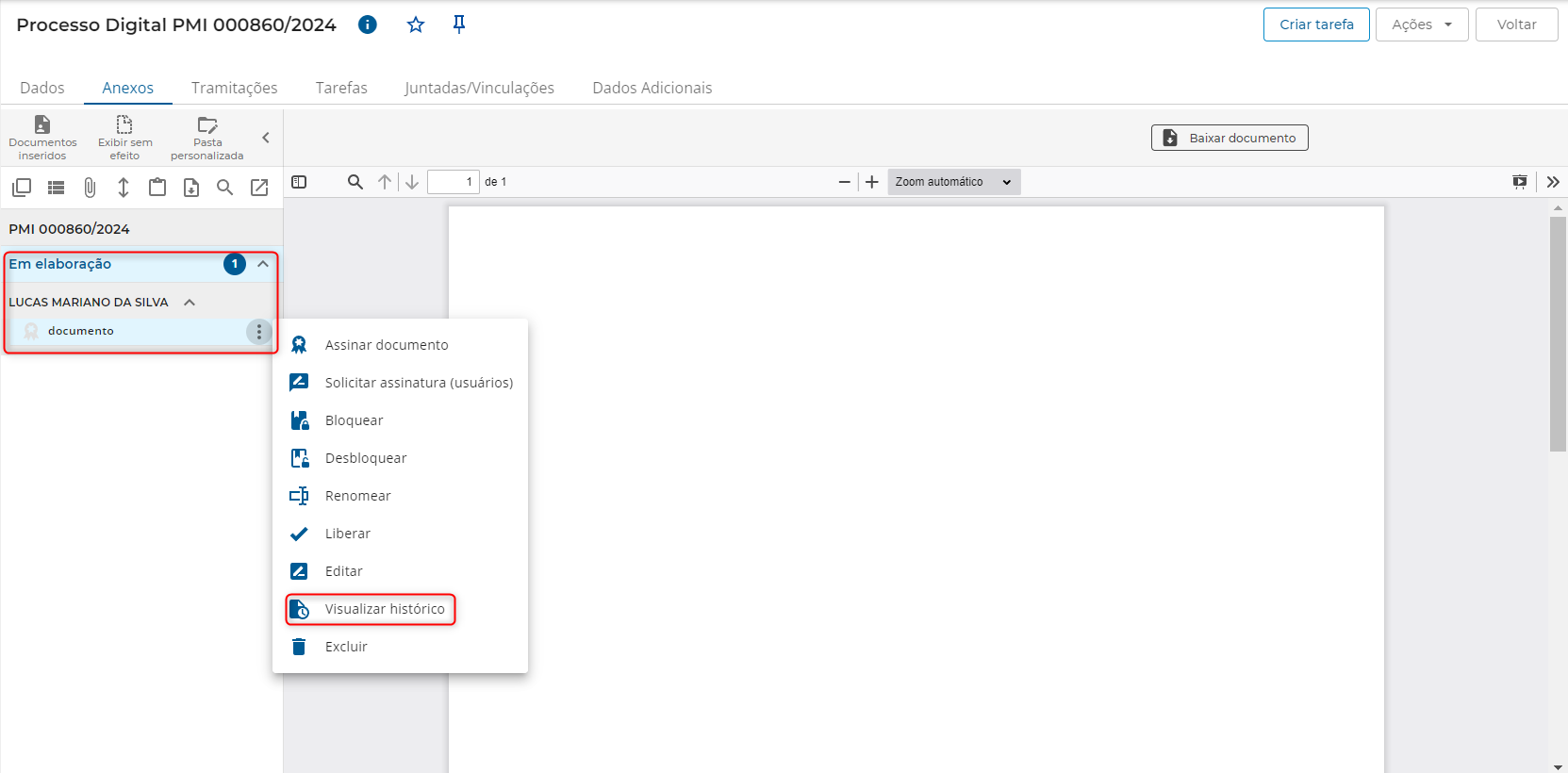The height and width of the screenshot is (773, 1568).
Task: Click the process info icon beside title
Action: [x=368, y=25]
